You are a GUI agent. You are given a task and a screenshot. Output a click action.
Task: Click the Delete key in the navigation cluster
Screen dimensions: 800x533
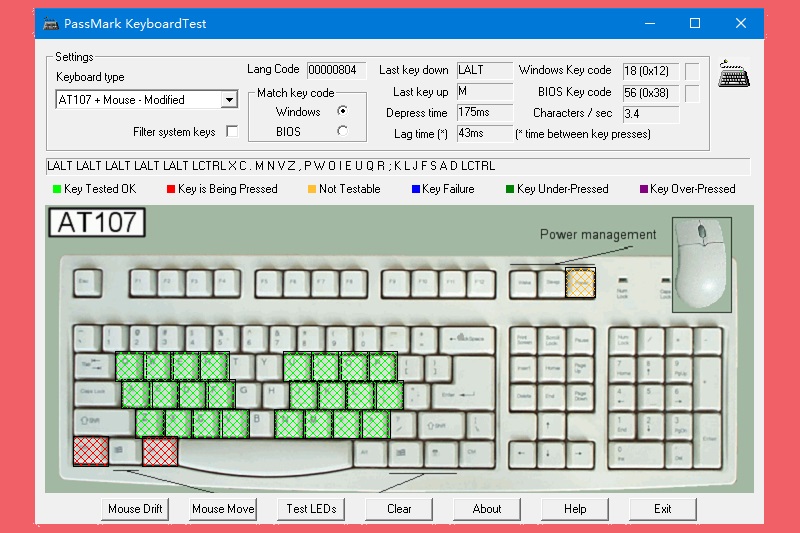pyautogui.click(x=523, y=395)
